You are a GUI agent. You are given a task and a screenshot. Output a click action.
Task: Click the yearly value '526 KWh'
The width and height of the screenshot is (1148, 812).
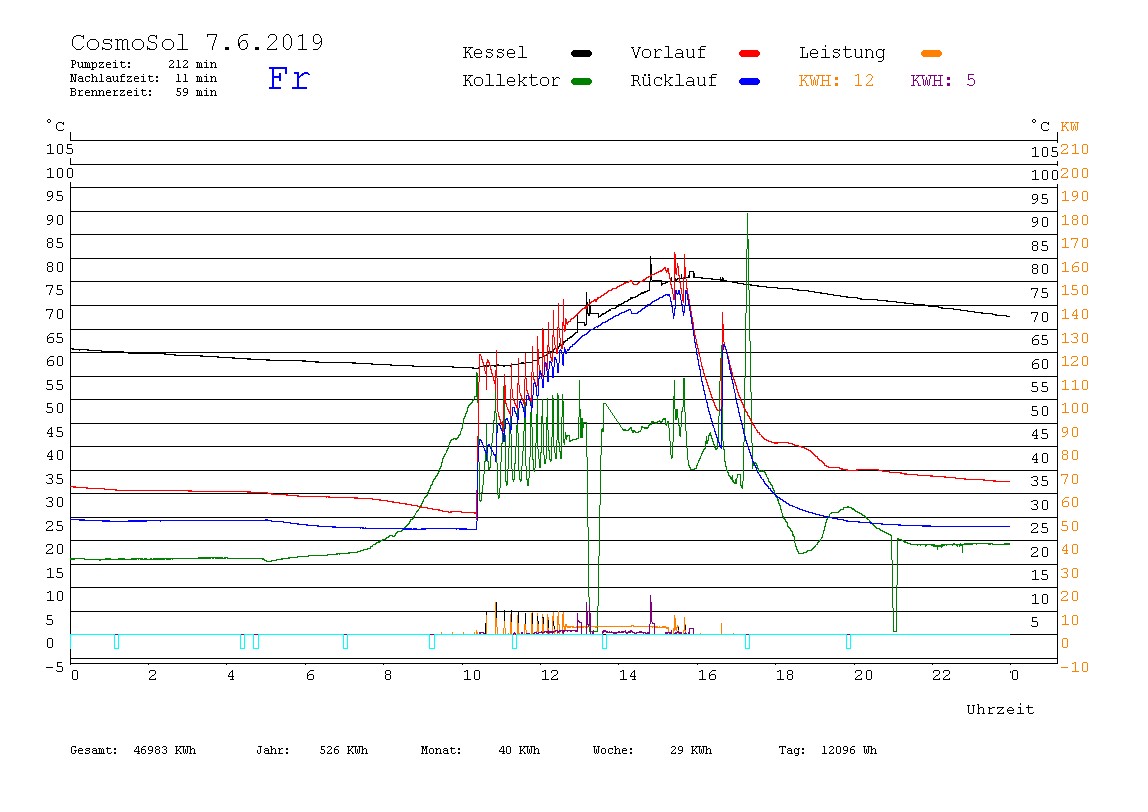click(343, 750)
